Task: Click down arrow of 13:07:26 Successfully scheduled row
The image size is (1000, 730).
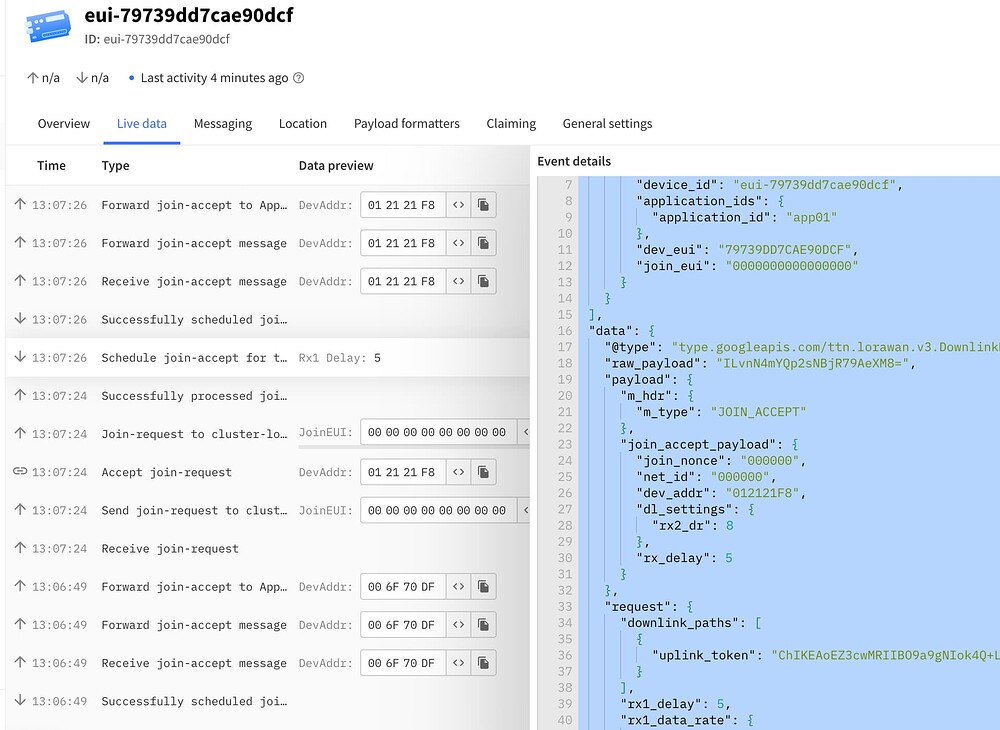Action: (20, 318)
